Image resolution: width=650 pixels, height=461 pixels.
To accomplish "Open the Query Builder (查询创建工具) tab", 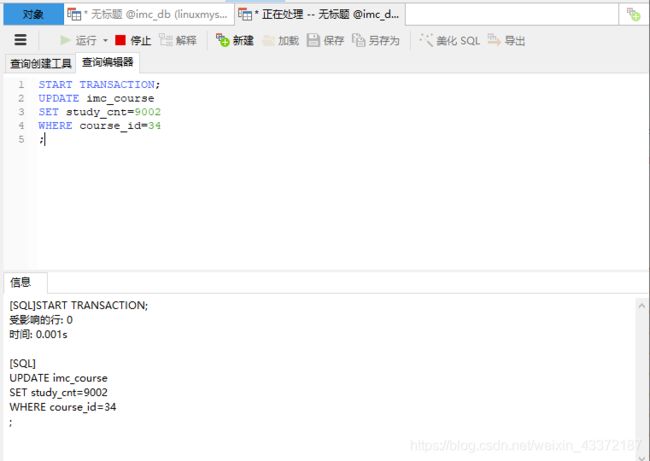I will click(41, 63).
